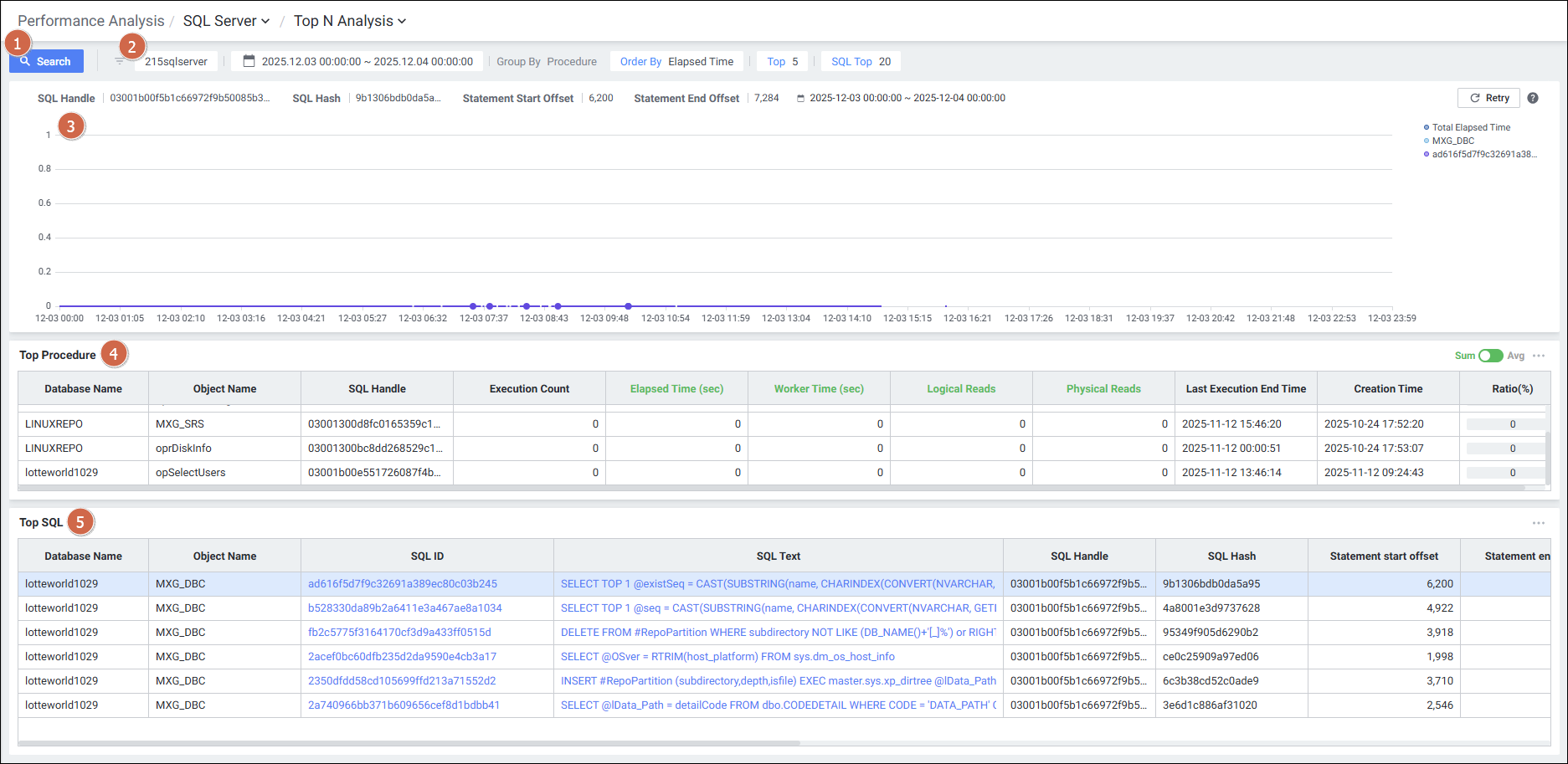
Task: Open SQL ID ad616f5d7f9c32691a389ec80c03b245 link
Action: (x=402, y=584)
